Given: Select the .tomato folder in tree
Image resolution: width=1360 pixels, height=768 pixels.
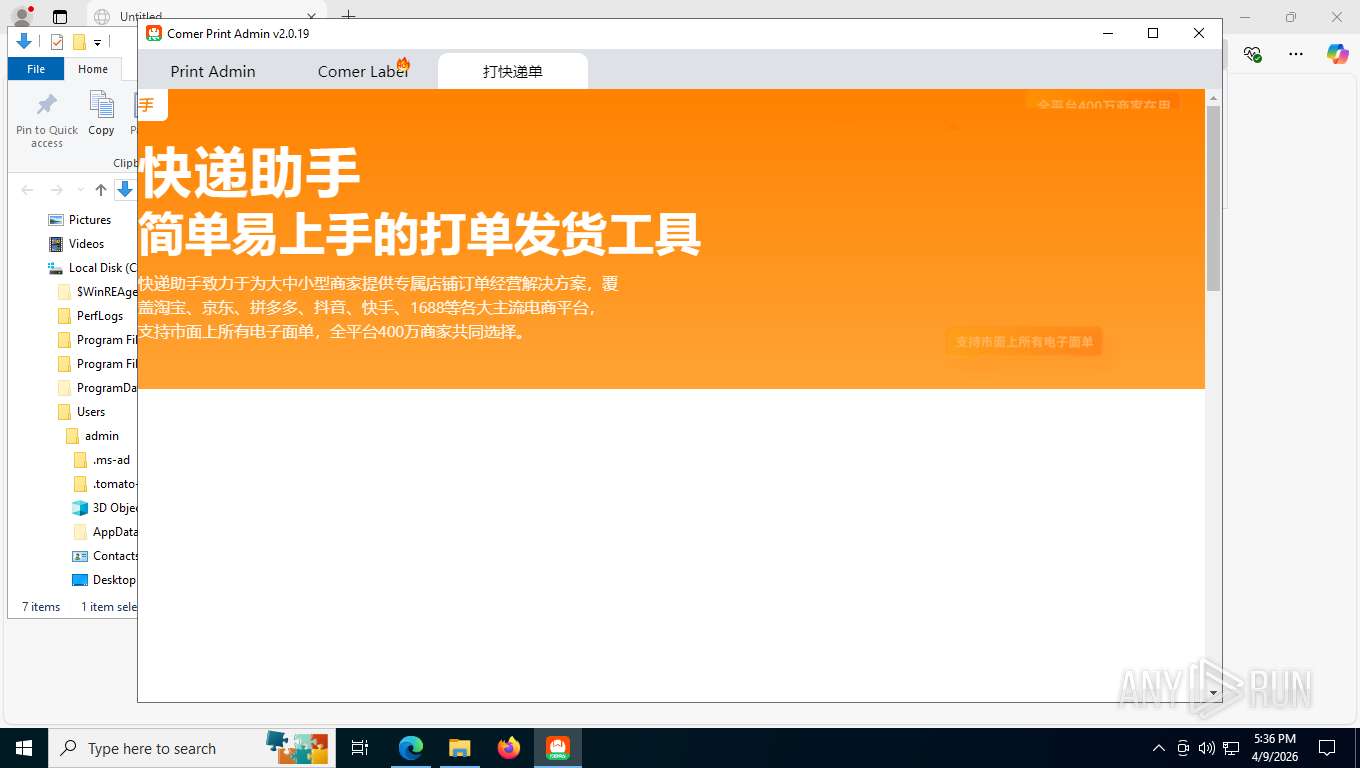Looking at the screenshot, I should pyautogui.click(x=105, y=484).
